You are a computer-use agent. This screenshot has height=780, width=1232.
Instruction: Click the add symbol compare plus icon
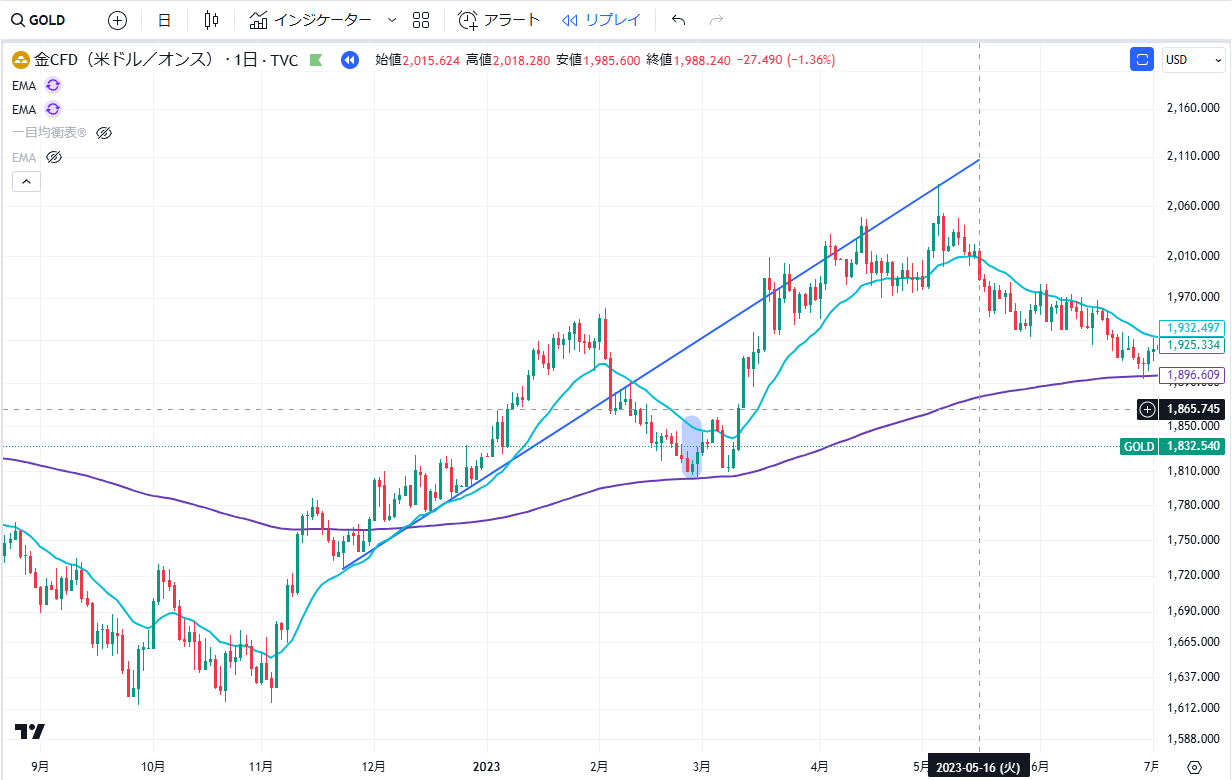117,20
